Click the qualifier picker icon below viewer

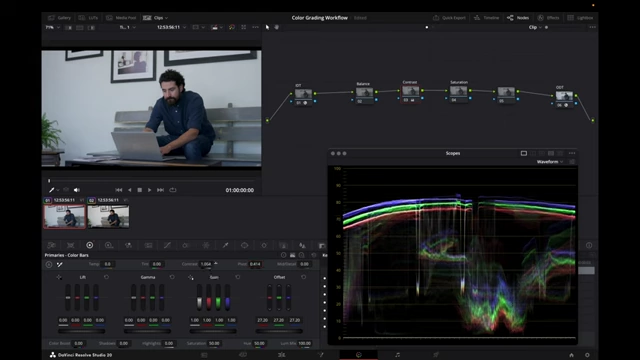pos(52,190)
